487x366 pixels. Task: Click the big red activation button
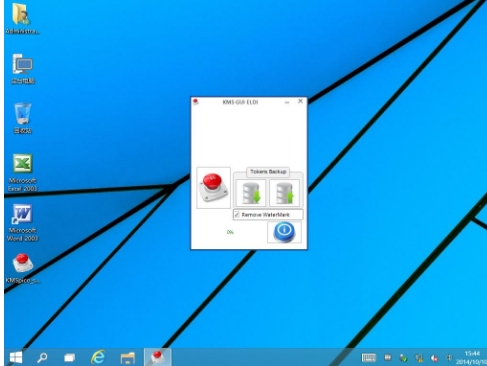pyautogui.click(x=213, y=188)
